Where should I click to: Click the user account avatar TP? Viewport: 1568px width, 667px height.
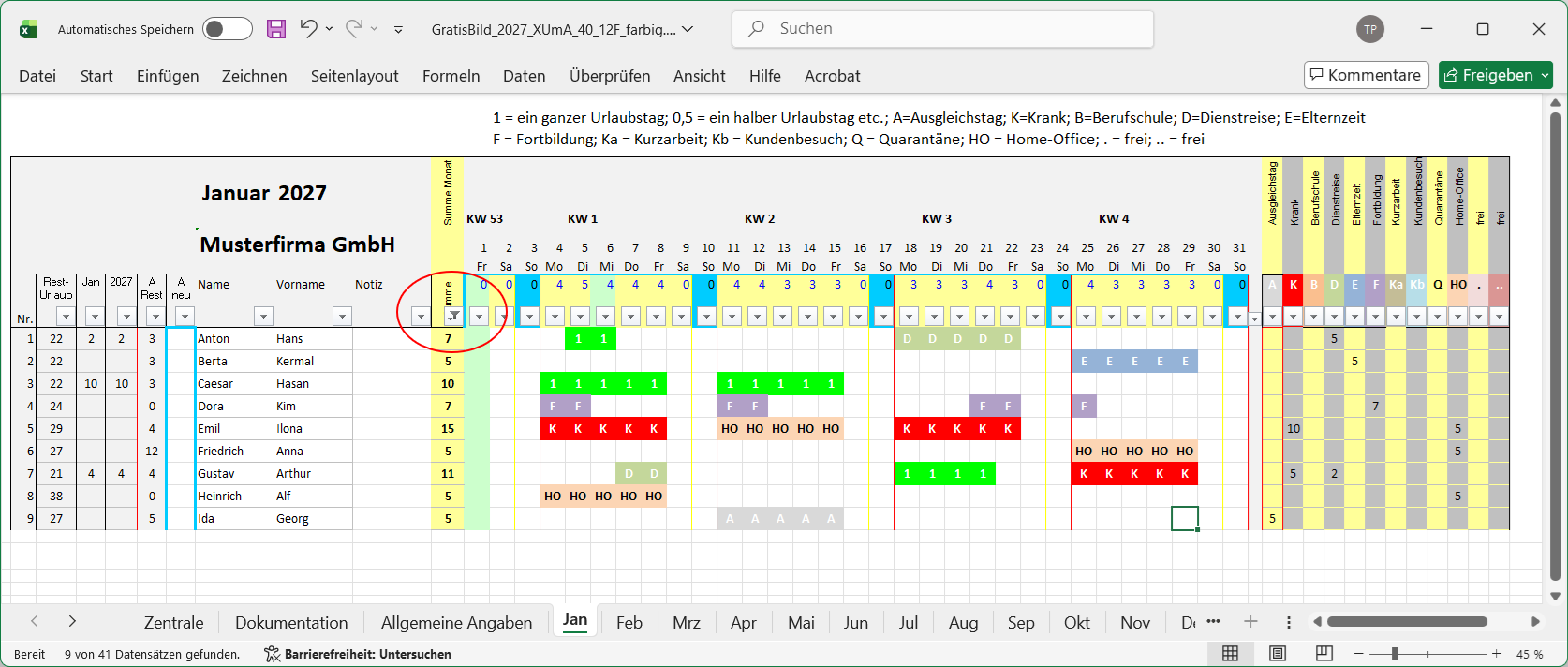[x=1370, y=29]
